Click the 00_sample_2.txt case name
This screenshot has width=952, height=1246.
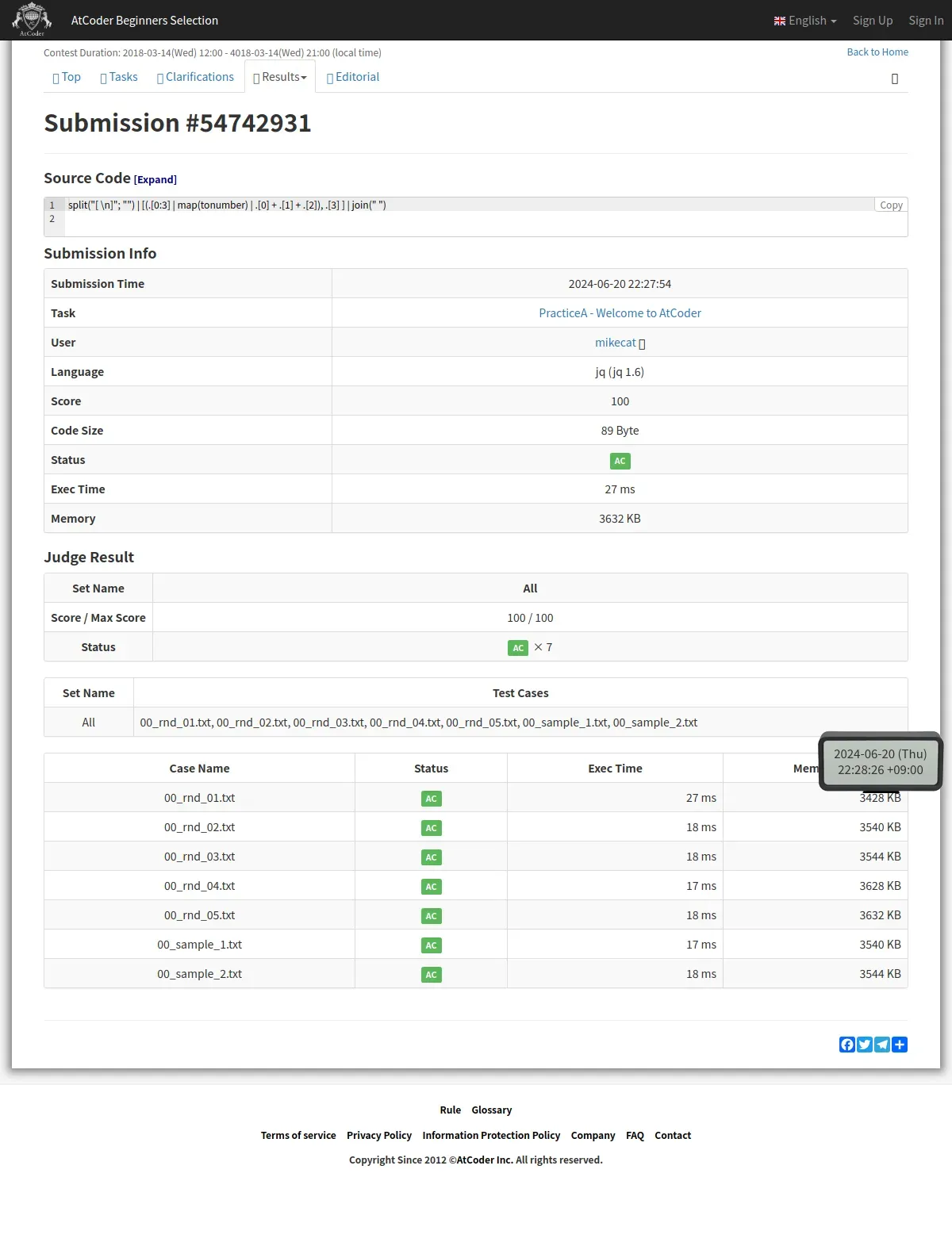[199, 974]
